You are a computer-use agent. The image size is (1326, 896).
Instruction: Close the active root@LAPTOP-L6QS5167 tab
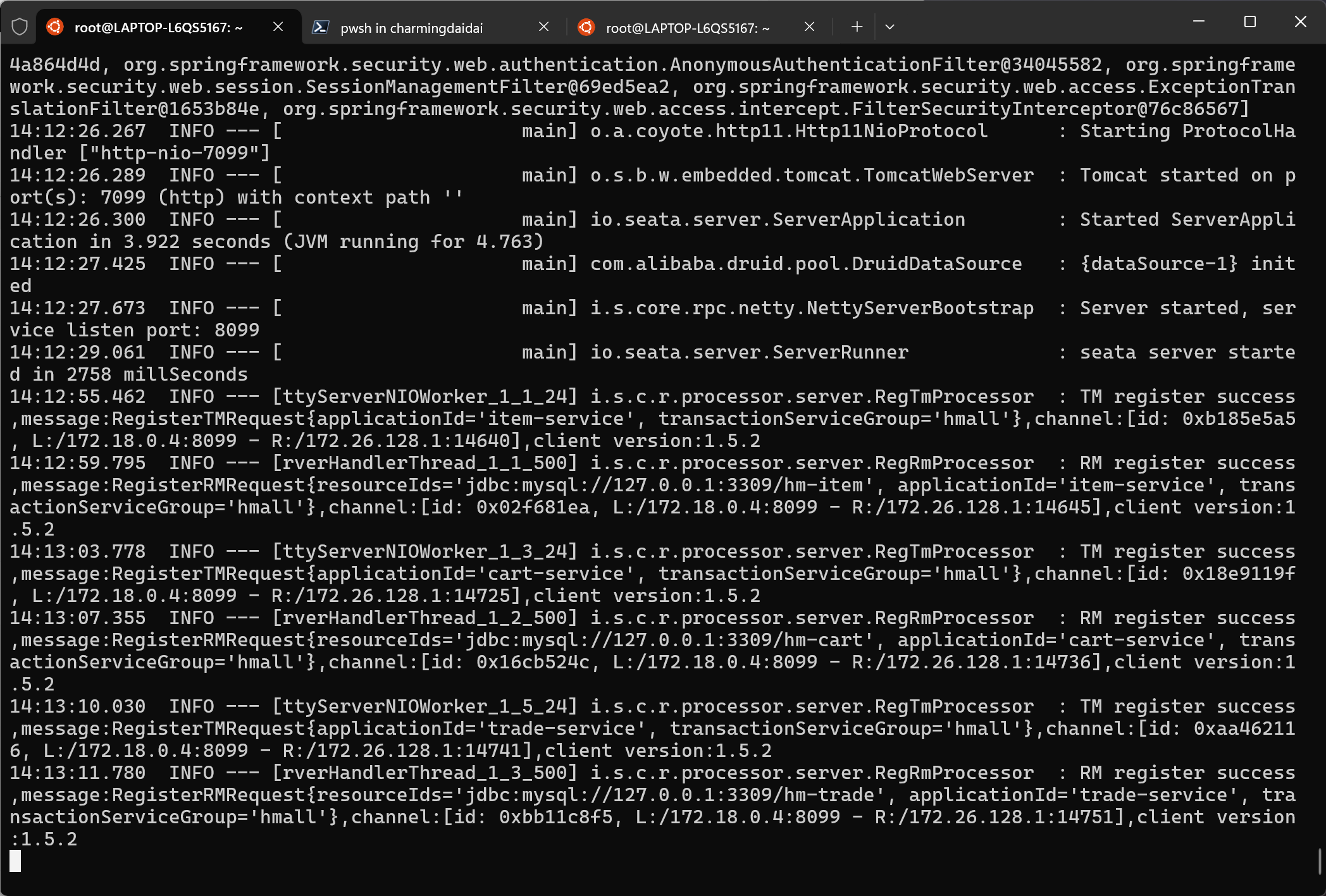[278, 27]
